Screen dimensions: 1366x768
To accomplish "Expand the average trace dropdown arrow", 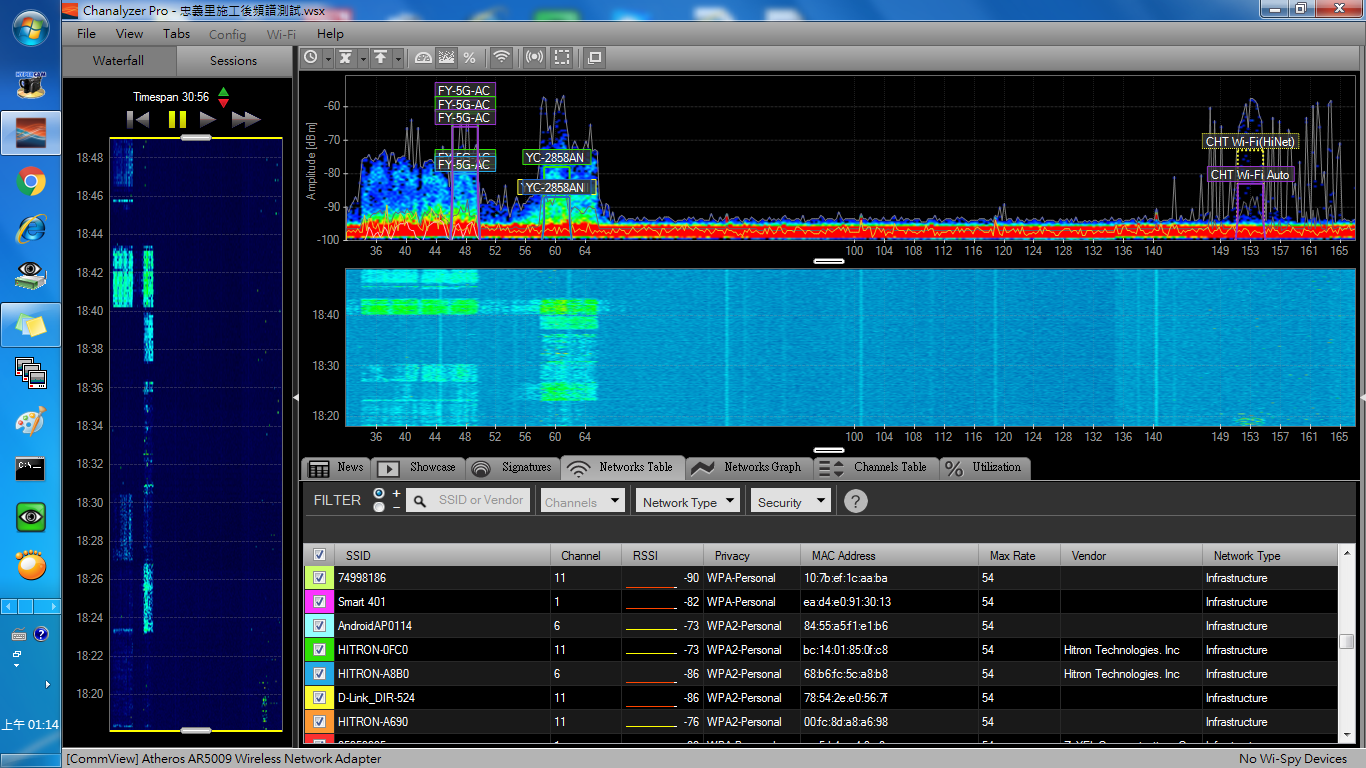I will coord(362,58).
